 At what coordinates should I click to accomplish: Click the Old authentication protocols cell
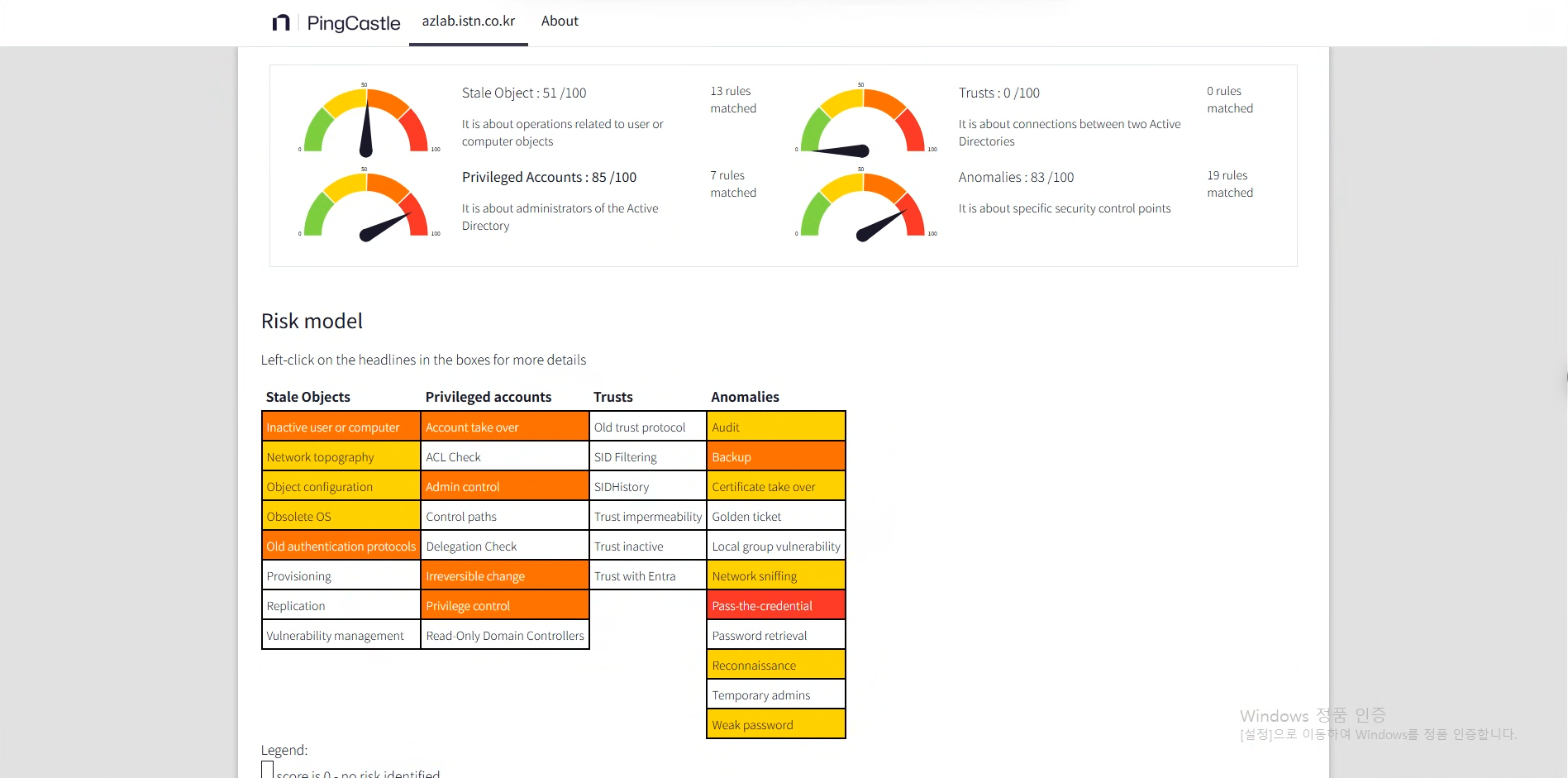point(341,547)
